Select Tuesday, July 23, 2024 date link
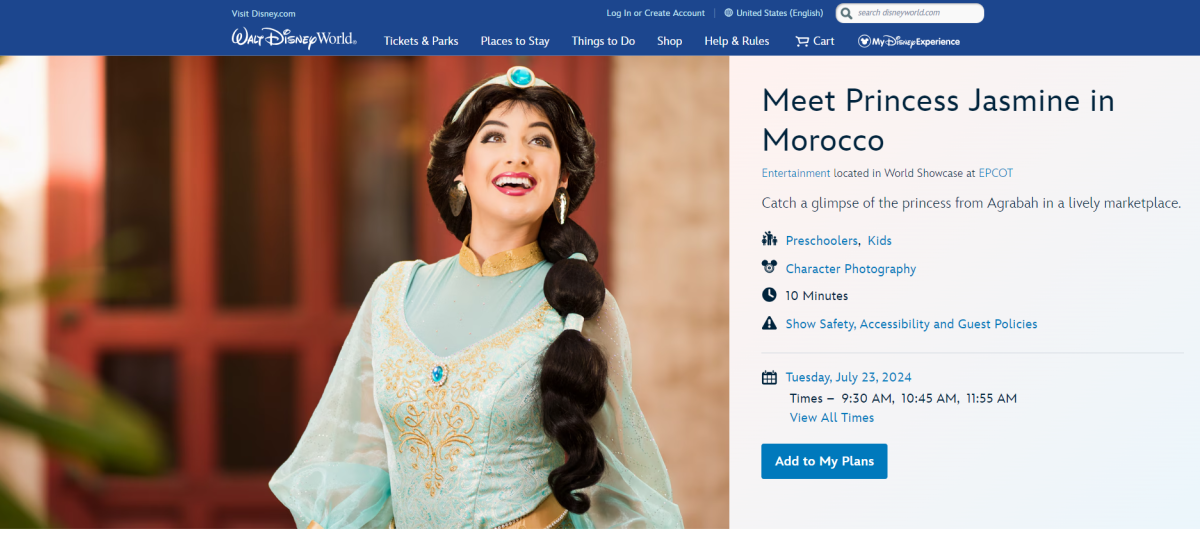Viewport: 1200px width, 536px height. [848, 378]
